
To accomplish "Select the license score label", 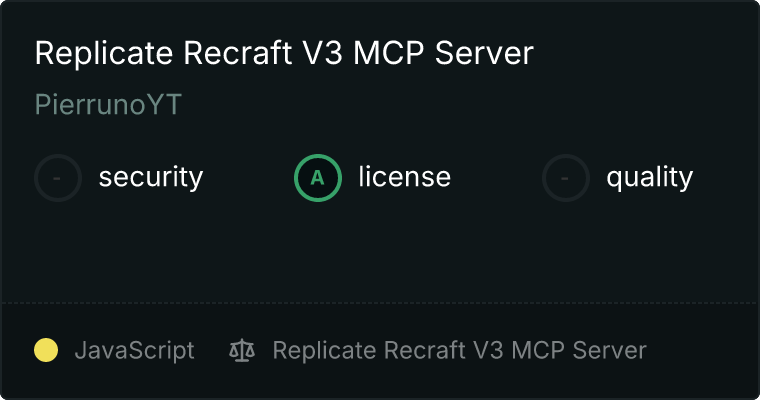I will tap(404, 176).
